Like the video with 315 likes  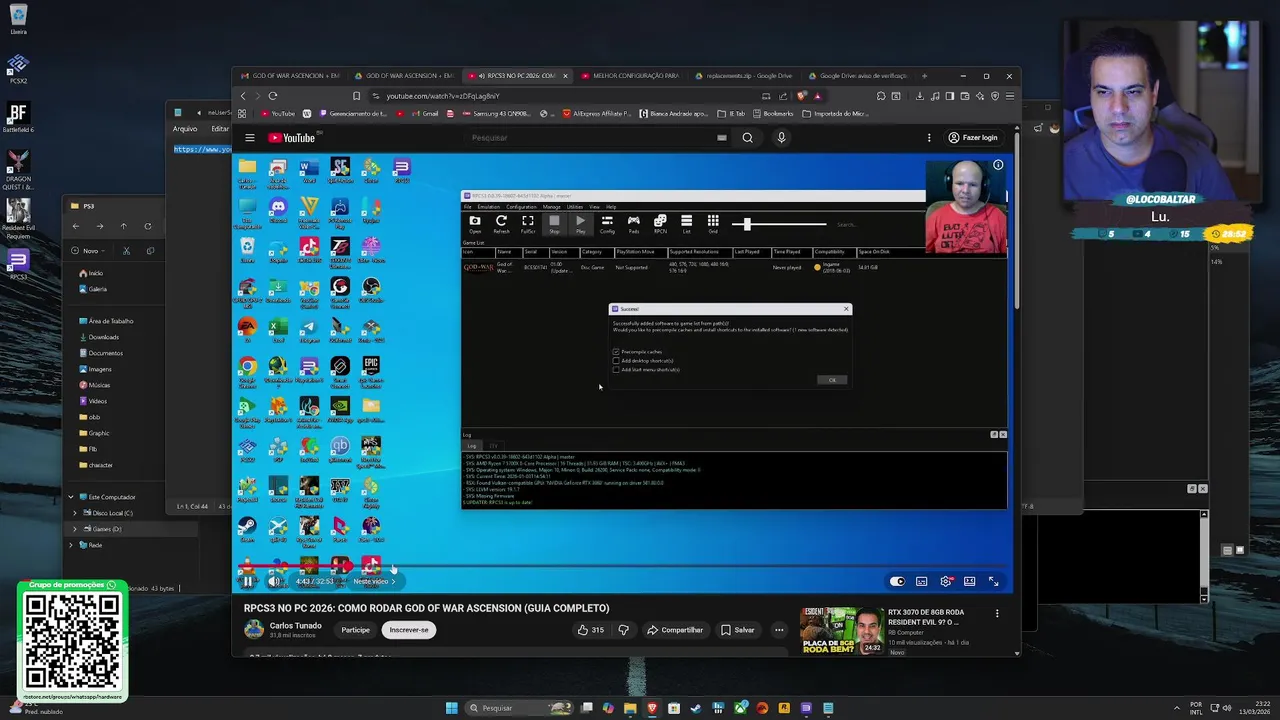click(590, 630)
